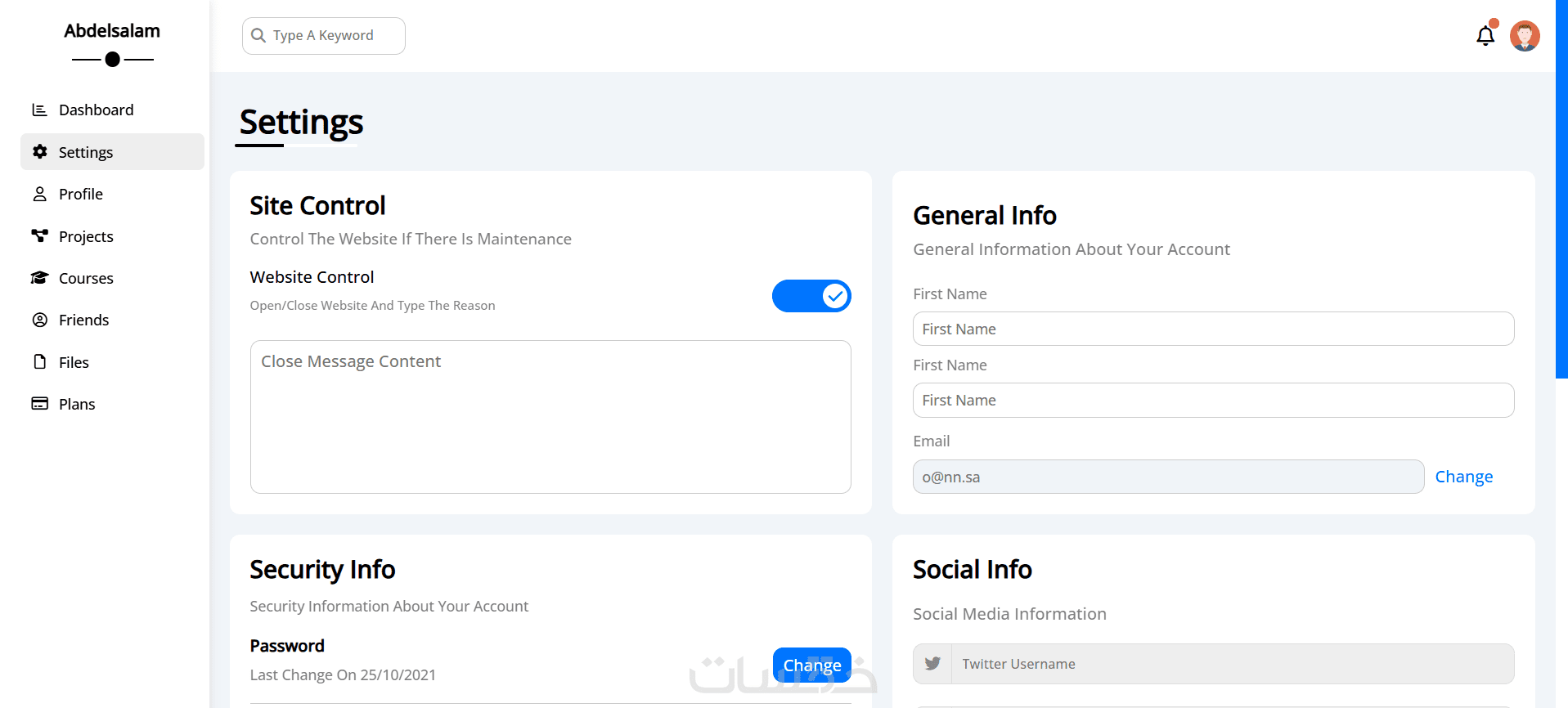Image resolution: width=1568 pixels, height=708 pixels.
Task: Click the Twitter bird icon
Action: point(932,664)
